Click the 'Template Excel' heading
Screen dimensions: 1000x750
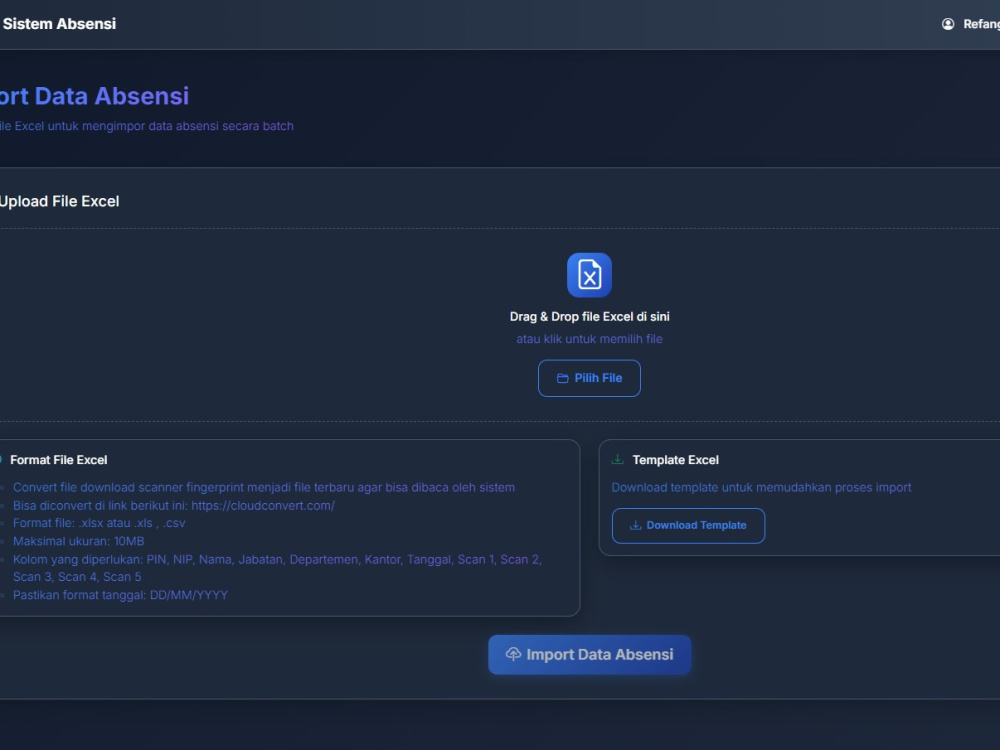(675, 460)
